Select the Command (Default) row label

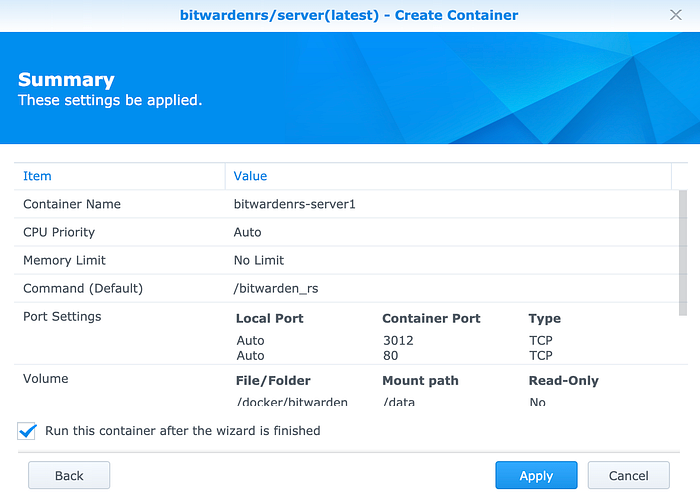click(83, 288)
